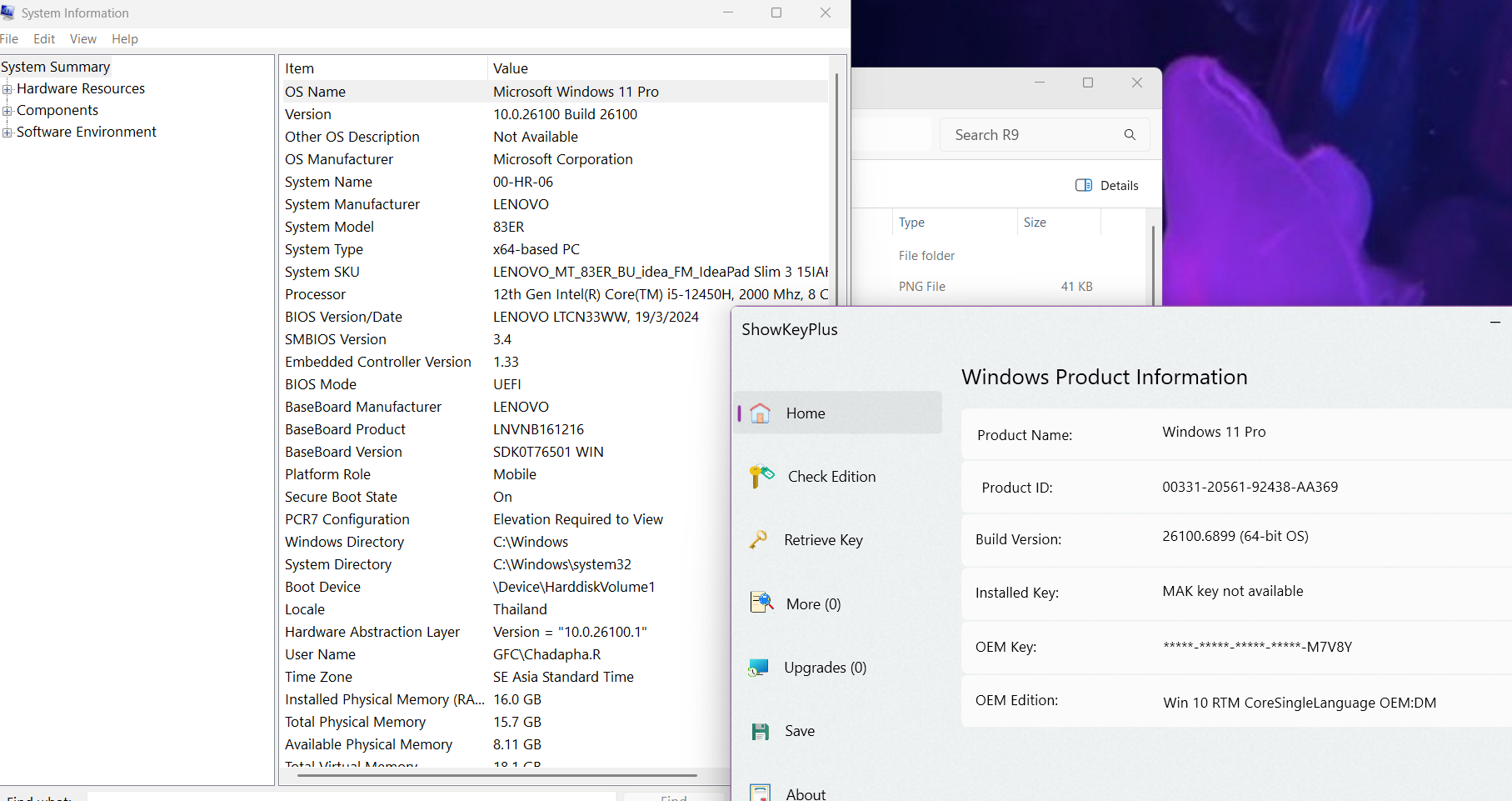Expand the Components tree node
The height and width of the screenshot is (801, 1512).
pyautogui.click(x=7, y=111)
